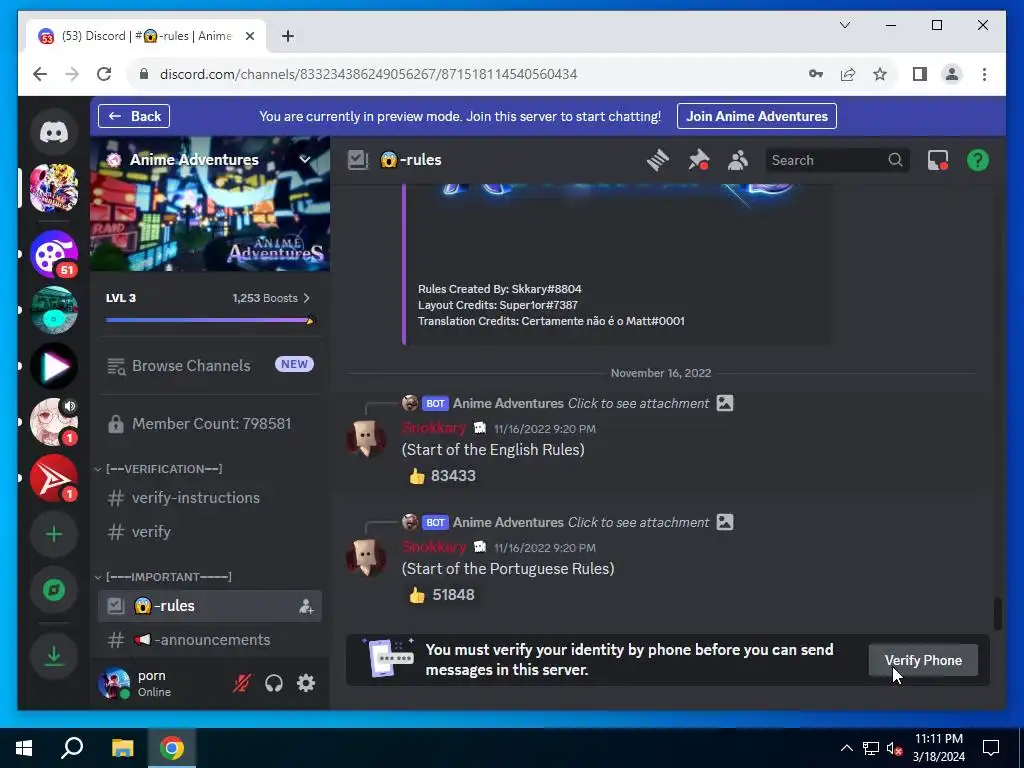
Task: Click Snokkary avatar on English Rules message
Action: (x=366, y=438)
